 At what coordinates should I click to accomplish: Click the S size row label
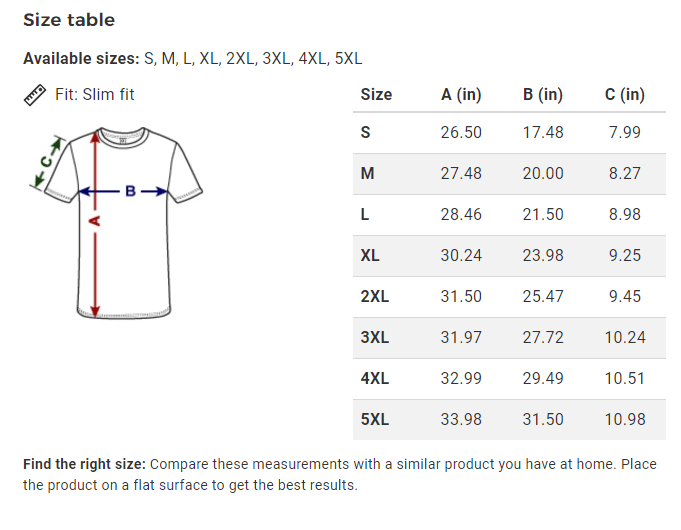365,132
